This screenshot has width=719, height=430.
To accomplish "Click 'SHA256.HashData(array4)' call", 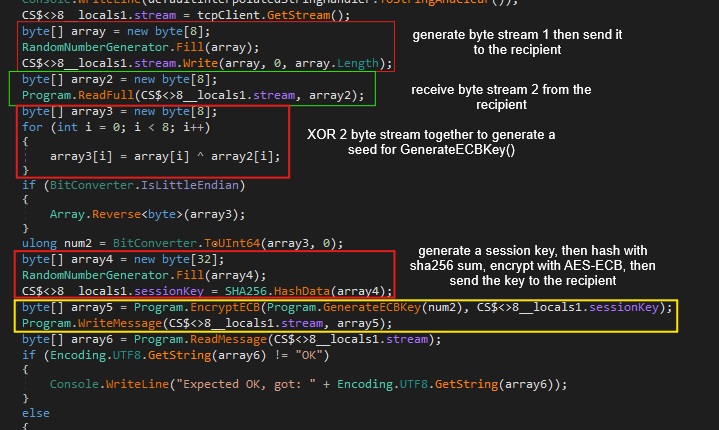I will [308, 291].
